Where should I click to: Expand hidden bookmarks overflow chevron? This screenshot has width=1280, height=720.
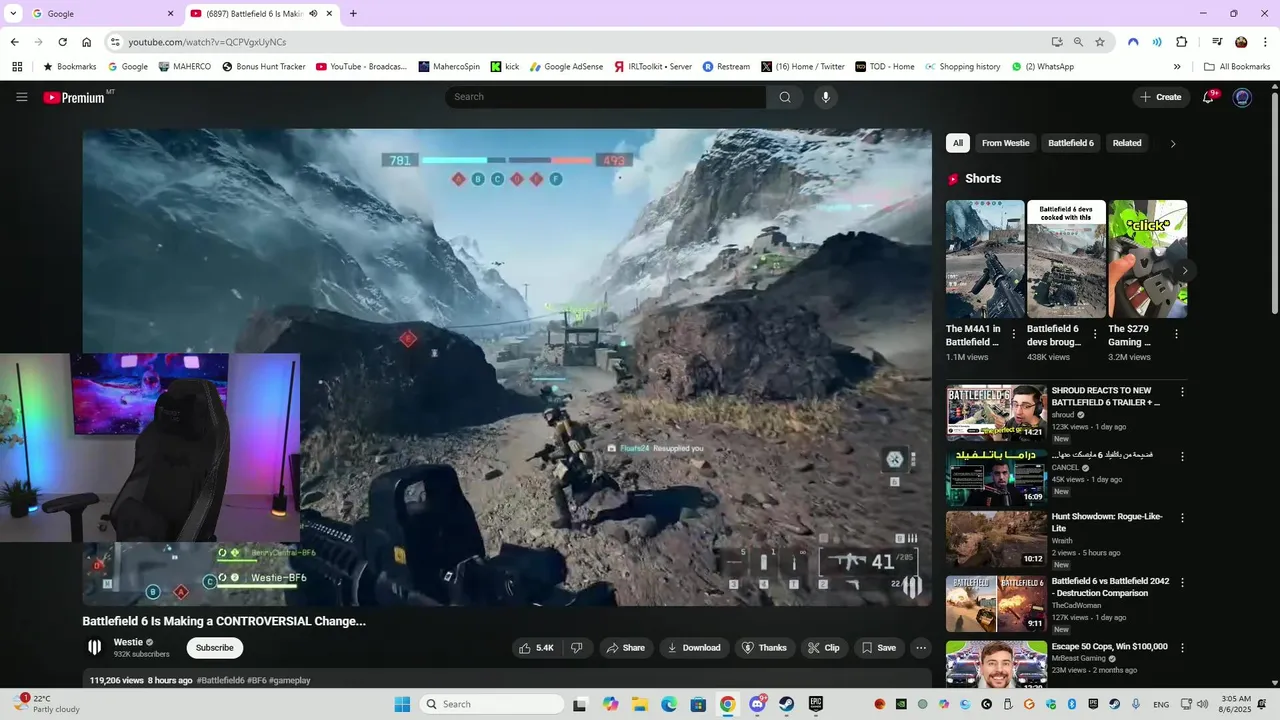click(x=1177, y=67)
